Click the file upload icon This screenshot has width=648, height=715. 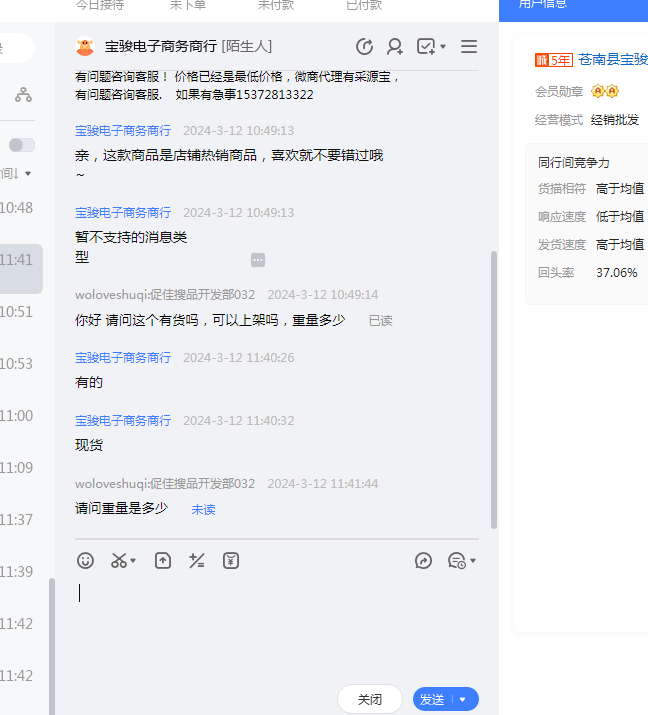click(x=163, y=561)
